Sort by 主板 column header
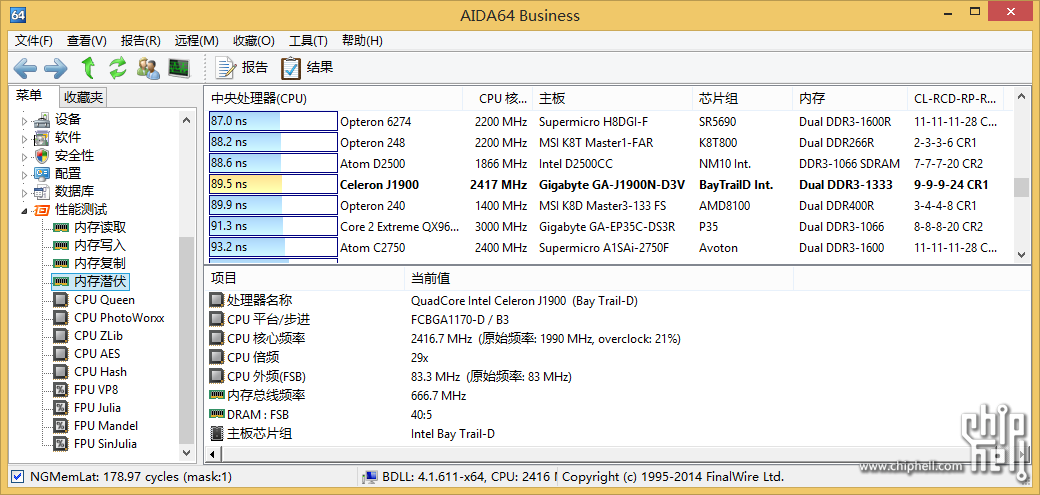 coord(613,99)
